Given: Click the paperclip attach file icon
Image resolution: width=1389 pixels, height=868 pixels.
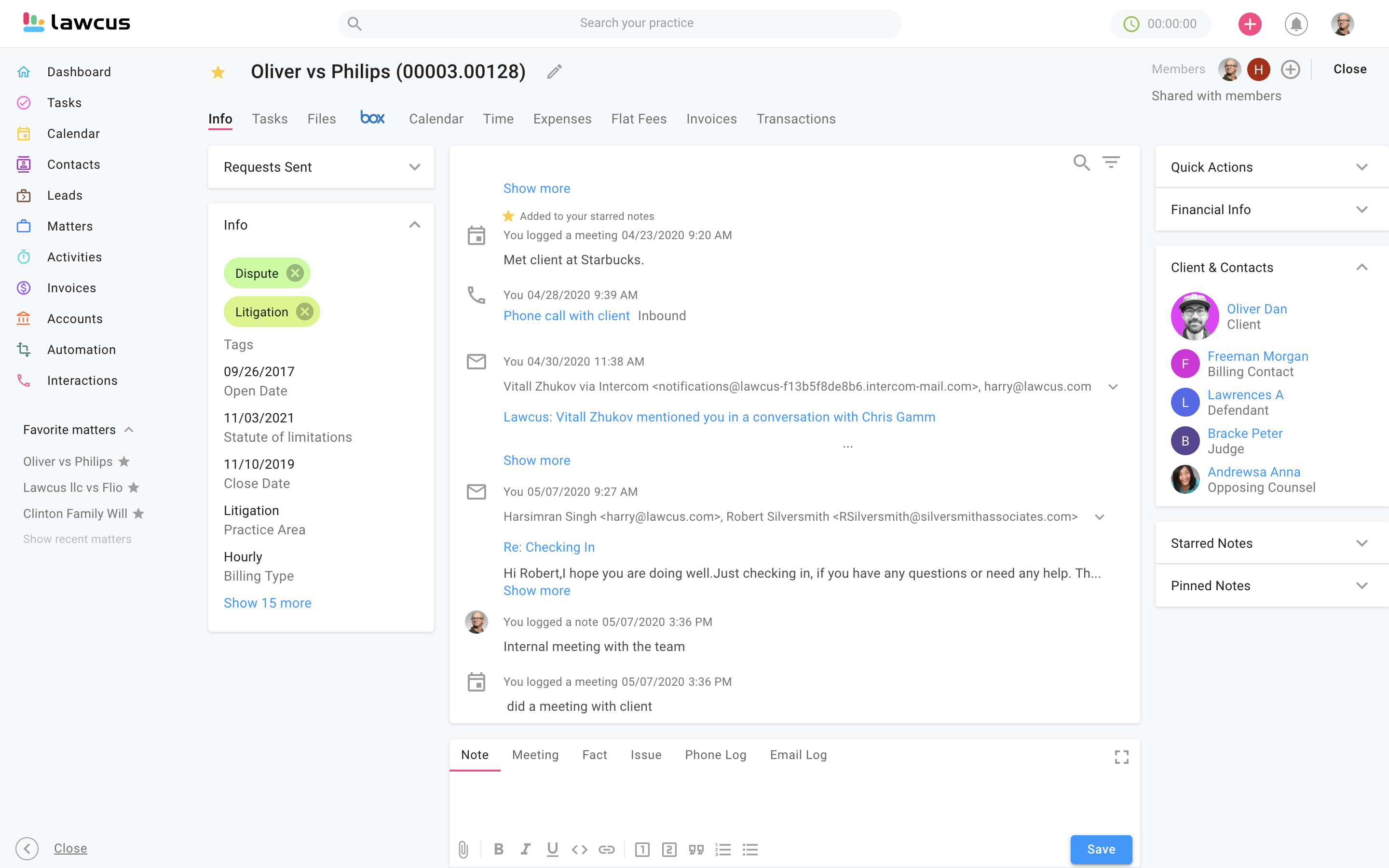Looking at the screenshot, I should click(463, 849).
